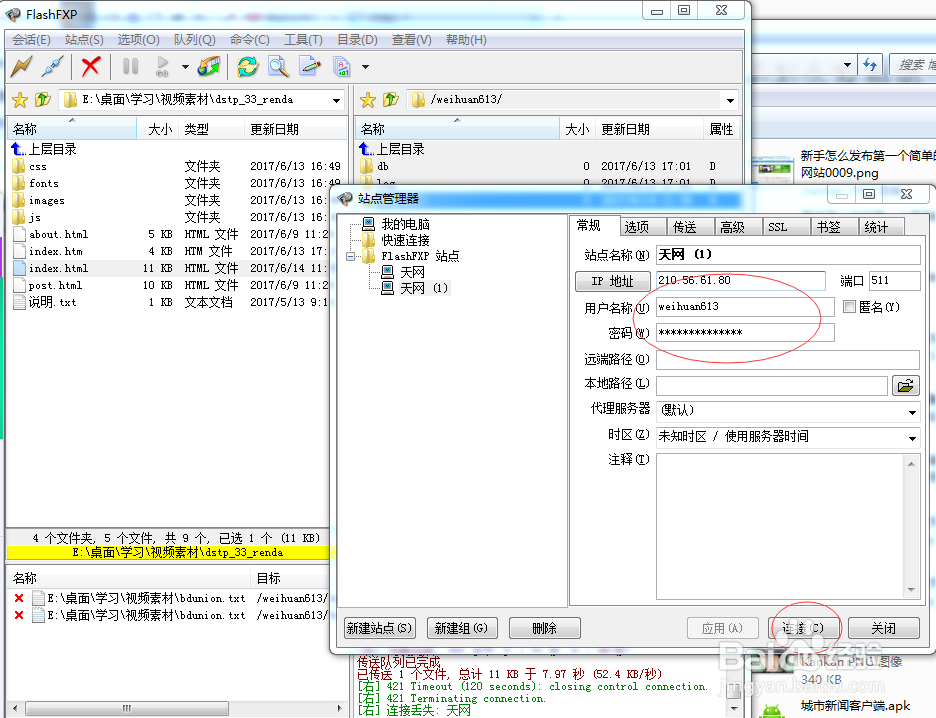The image size is (936, 718).
Task: Open the 队列(Q) menu
Action: point(195,40)
